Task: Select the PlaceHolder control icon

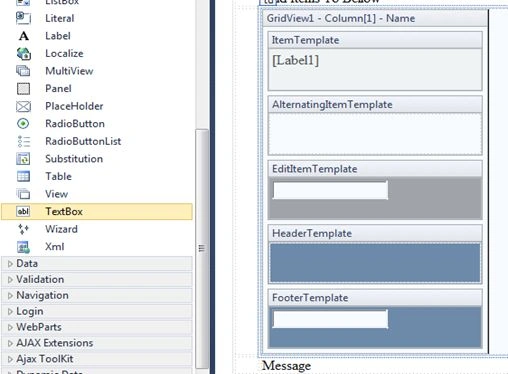Action: click(x=23, y=106)
